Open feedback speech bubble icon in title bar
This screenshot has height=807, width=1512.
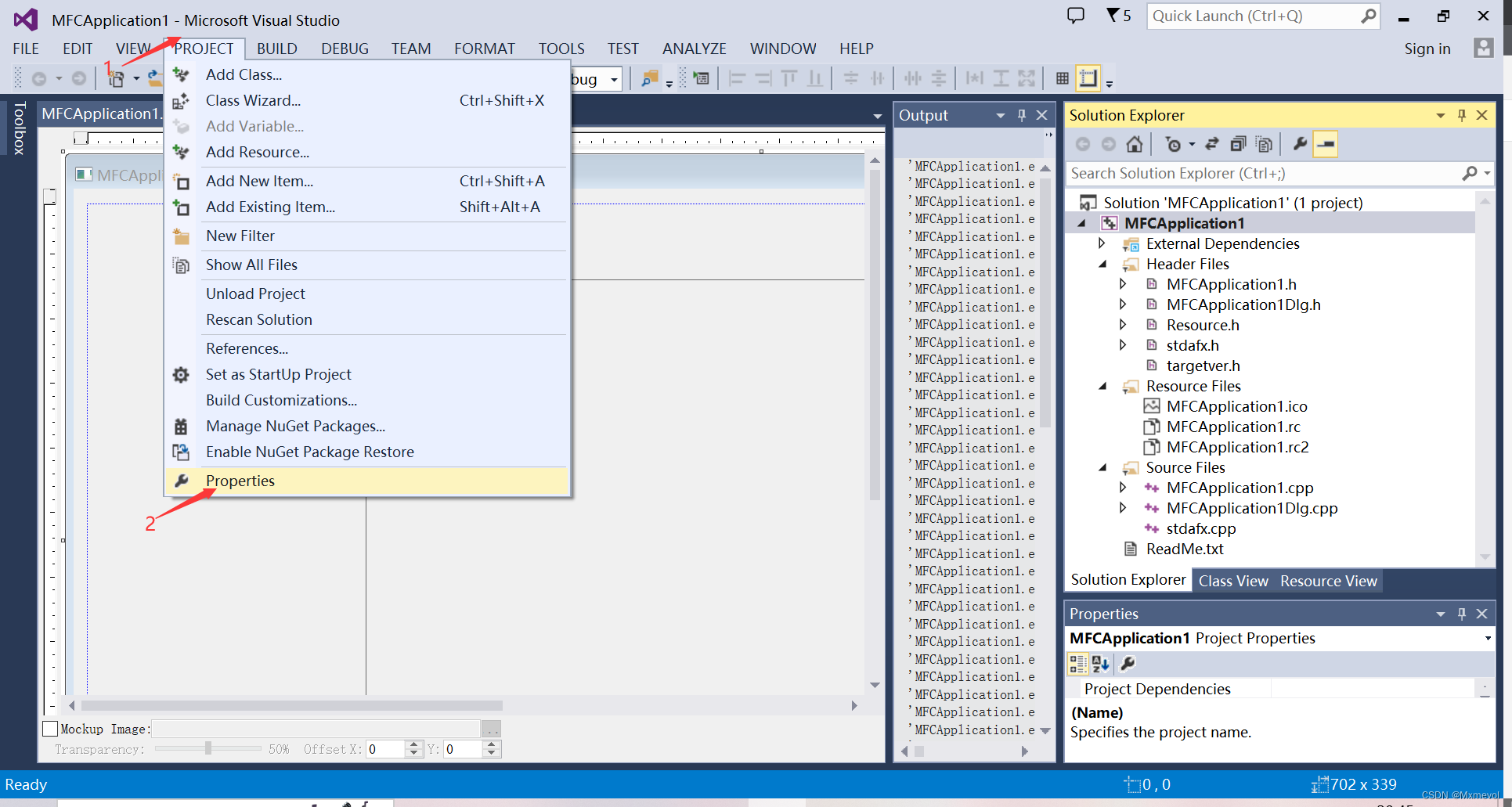tap(1076, 16)
